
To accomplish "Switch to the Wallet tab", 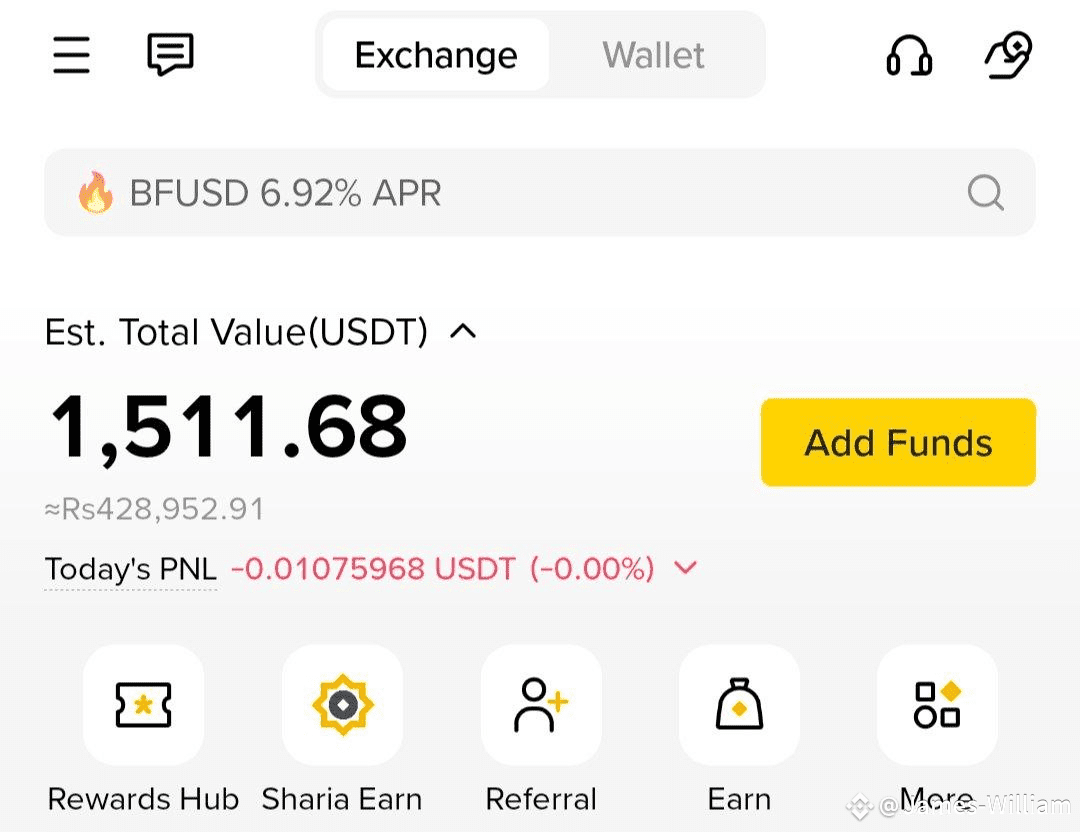I will [x=653, y=54].
